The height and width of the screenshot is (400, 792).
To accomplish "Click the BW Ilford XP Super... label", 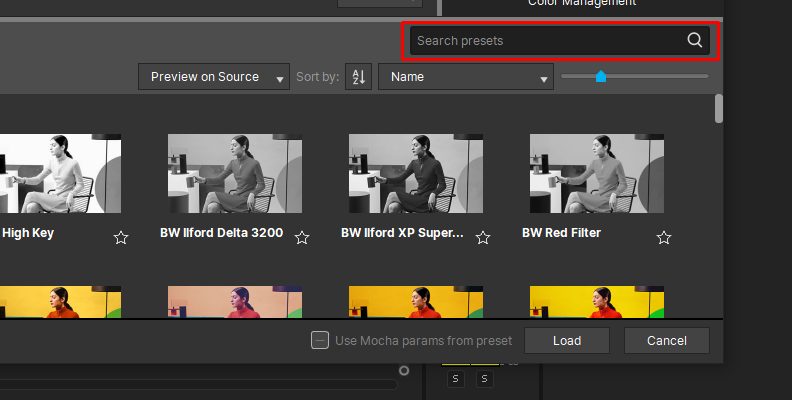I will point(402,233).
